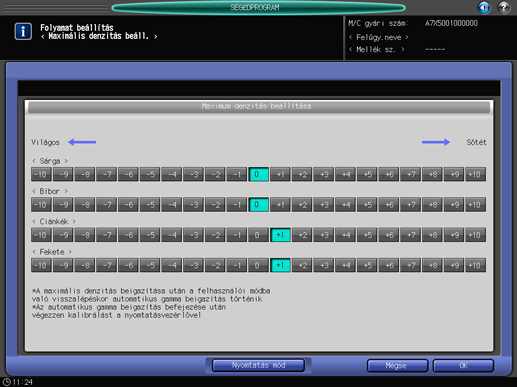Set Fekete density to +10

pos(476,265)
